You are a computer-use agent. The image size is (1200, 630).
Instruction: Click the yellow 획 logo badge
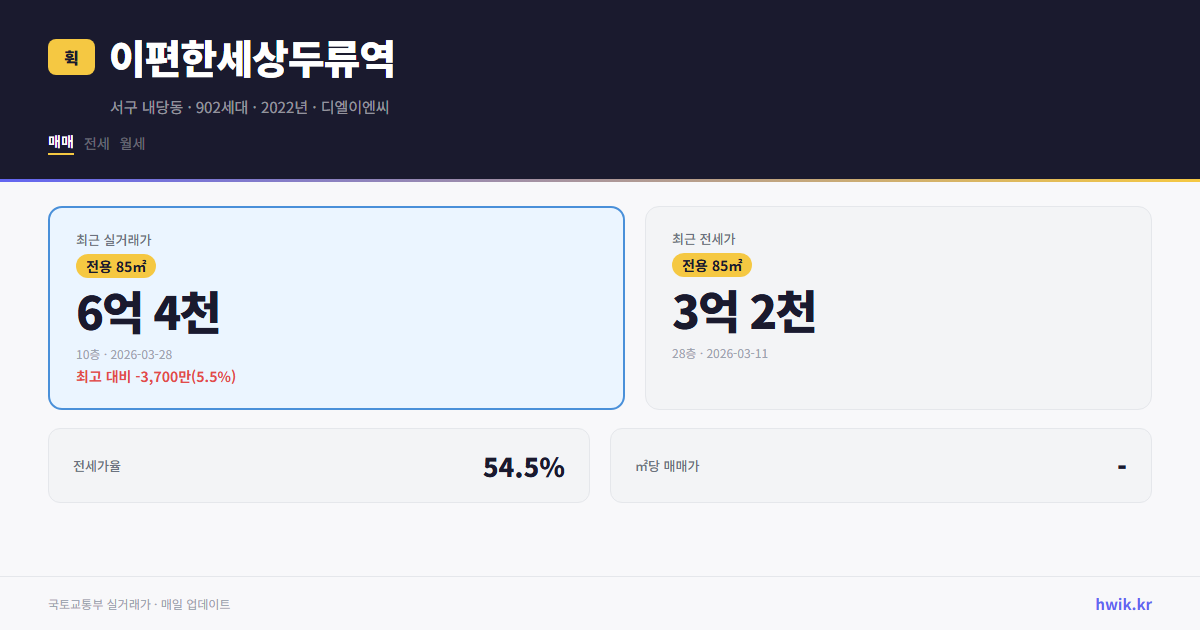[x=66, y=58]
